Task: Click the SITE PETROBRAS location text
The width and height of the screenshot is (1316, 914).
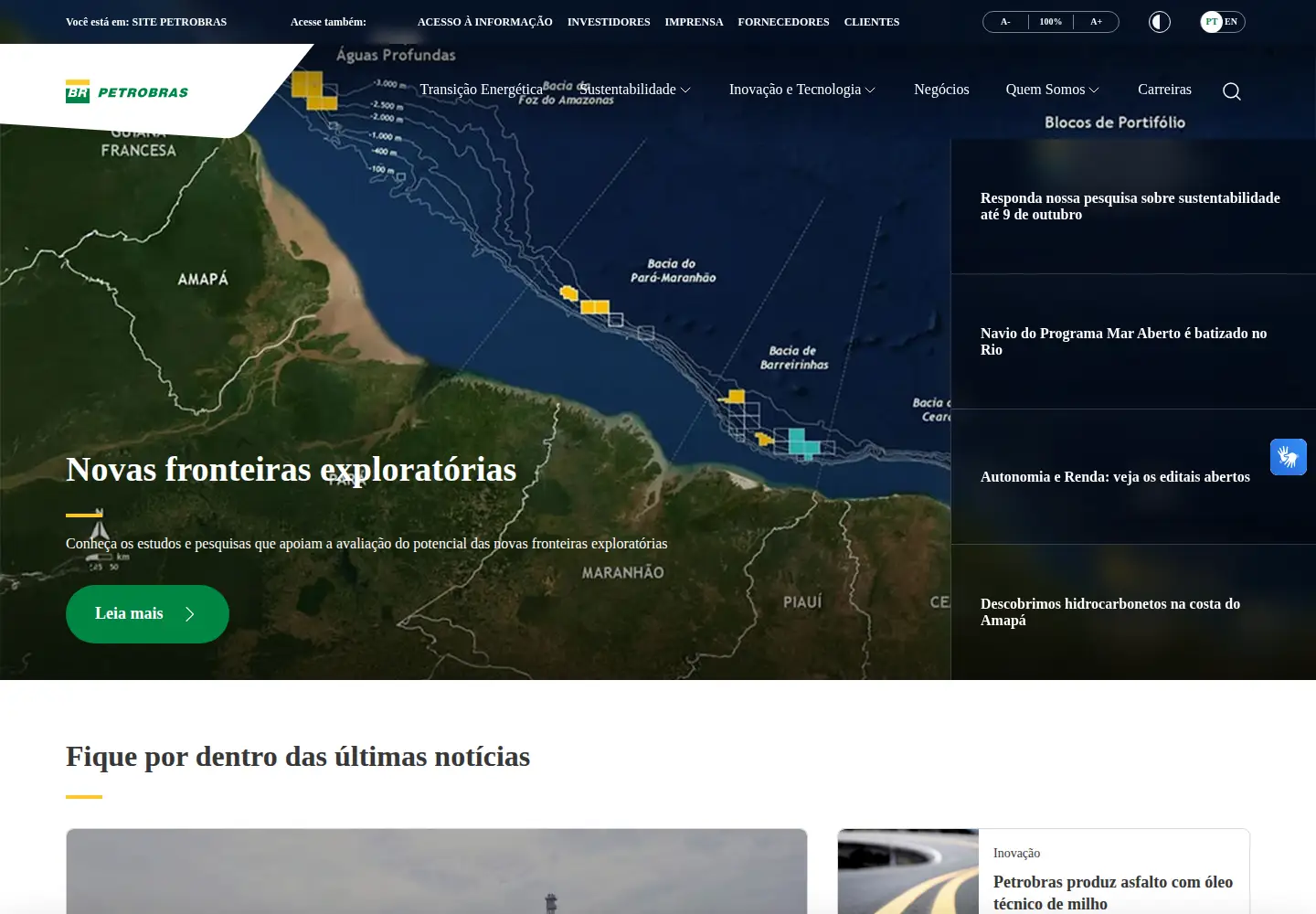Action: click(x=179, y=22)
